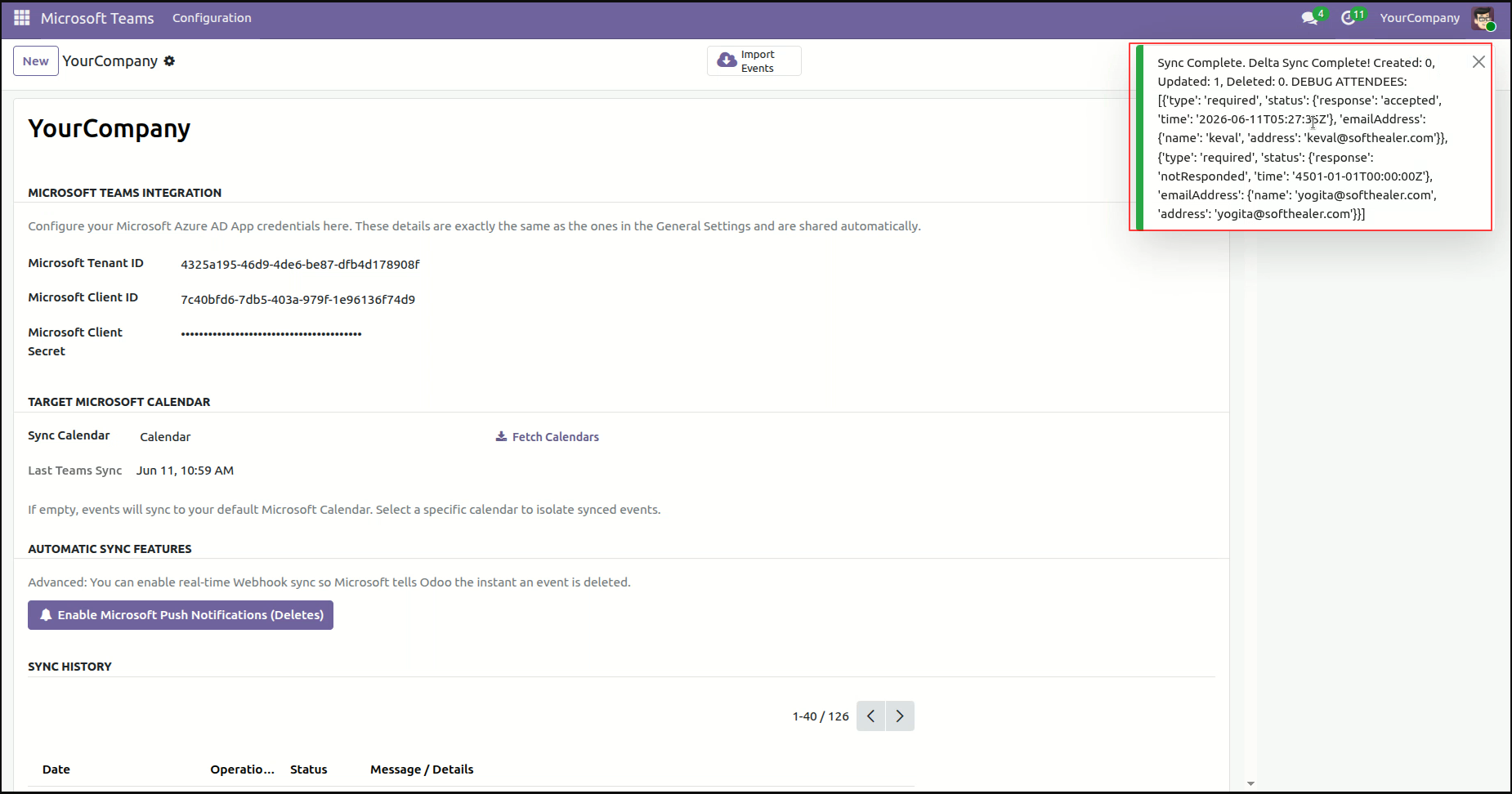Click the bell icon on the push notifications button

click(x=46, y=615)
